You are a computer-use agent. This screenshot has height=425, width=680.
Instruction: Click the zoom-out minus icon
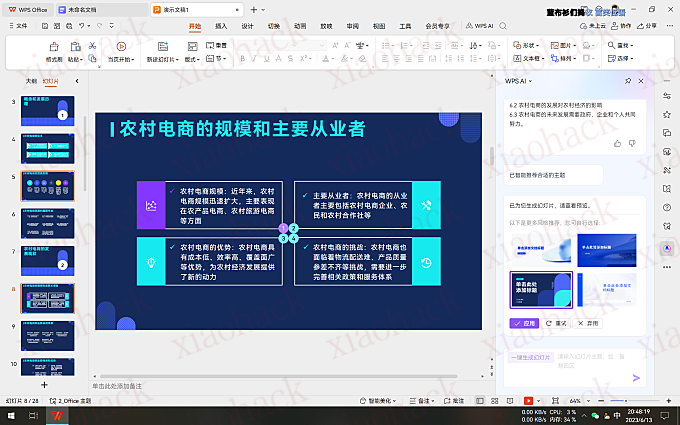[x=601, y=401]
